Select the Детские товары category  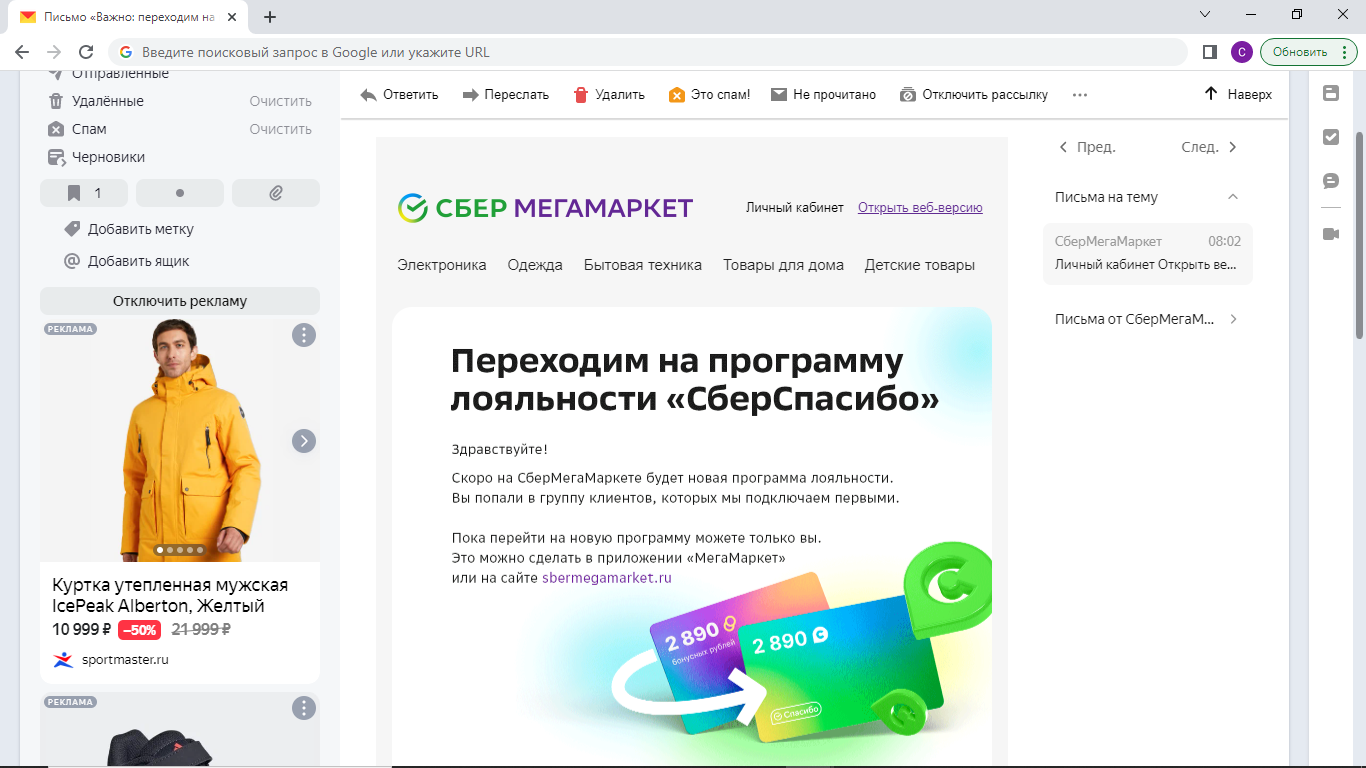point(920,265)
